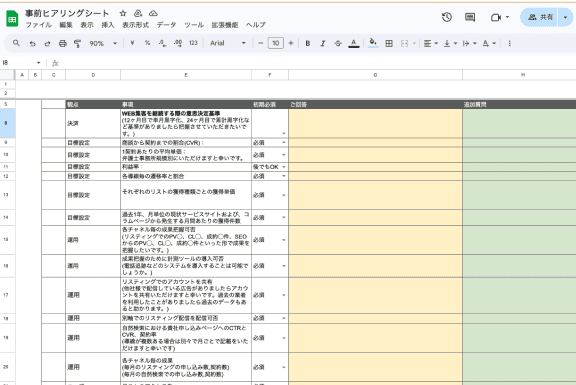Open the 挿入 menu
The height and width of the screenshot is (385, 576).
click(x=108, y=25)
